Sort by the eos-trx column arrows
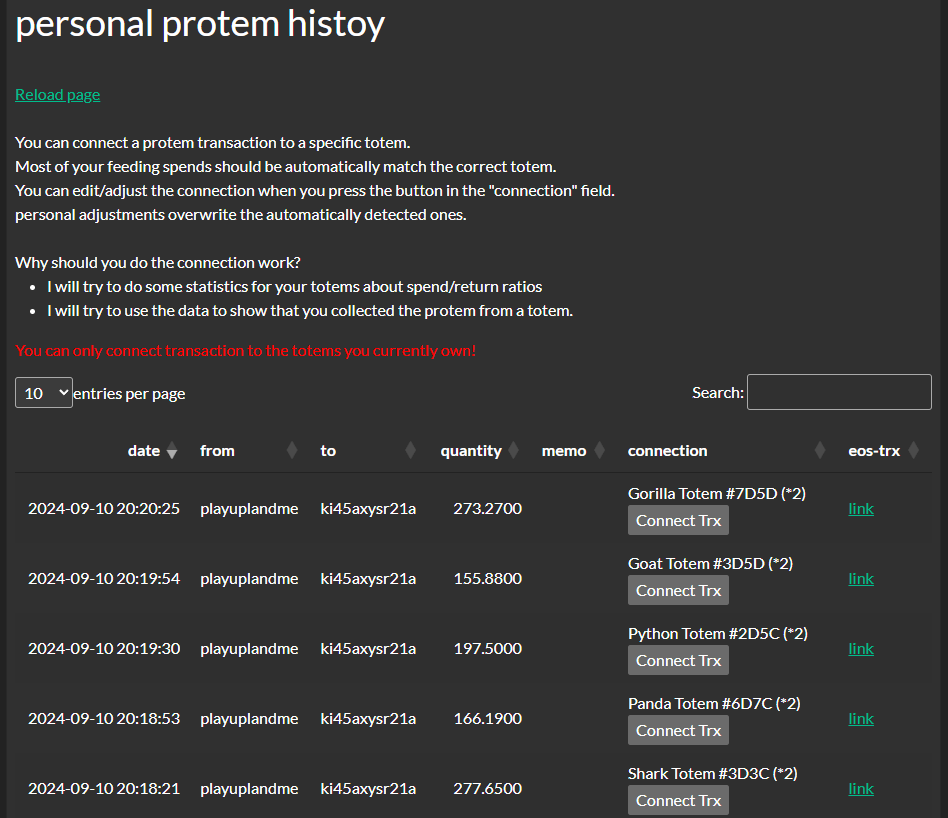948x818 pixels. (x=914, y=450)
